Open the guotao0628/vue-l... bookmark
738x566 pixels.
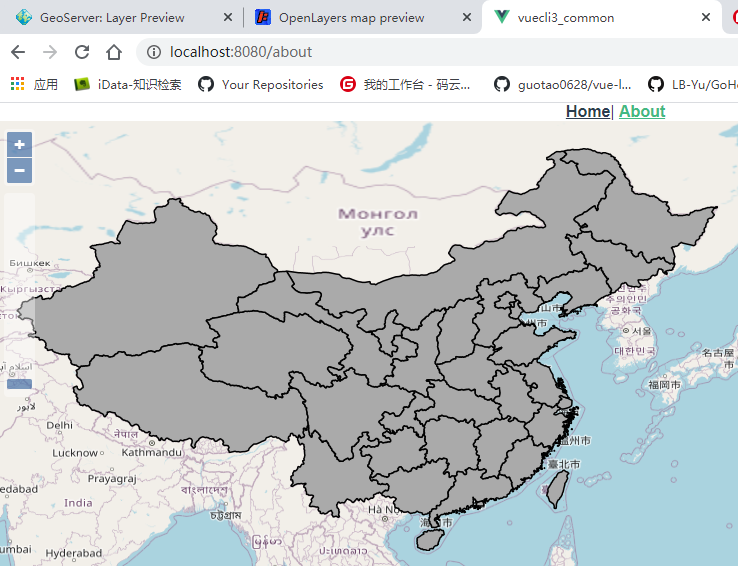[562, 84]
